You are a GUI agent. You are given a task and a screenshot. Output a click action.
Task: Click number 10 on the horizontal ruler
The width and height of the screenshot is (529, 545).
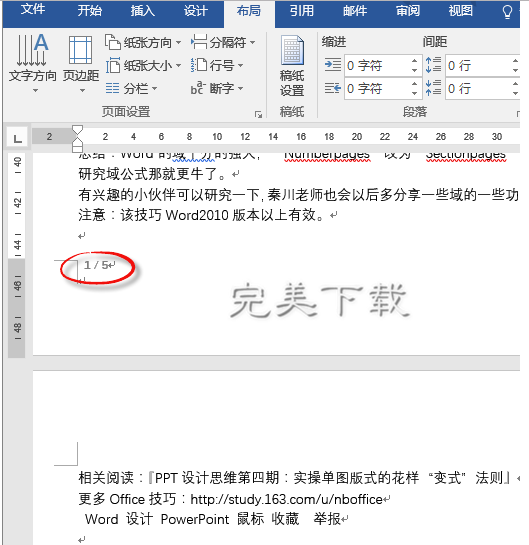pos(217,137)
